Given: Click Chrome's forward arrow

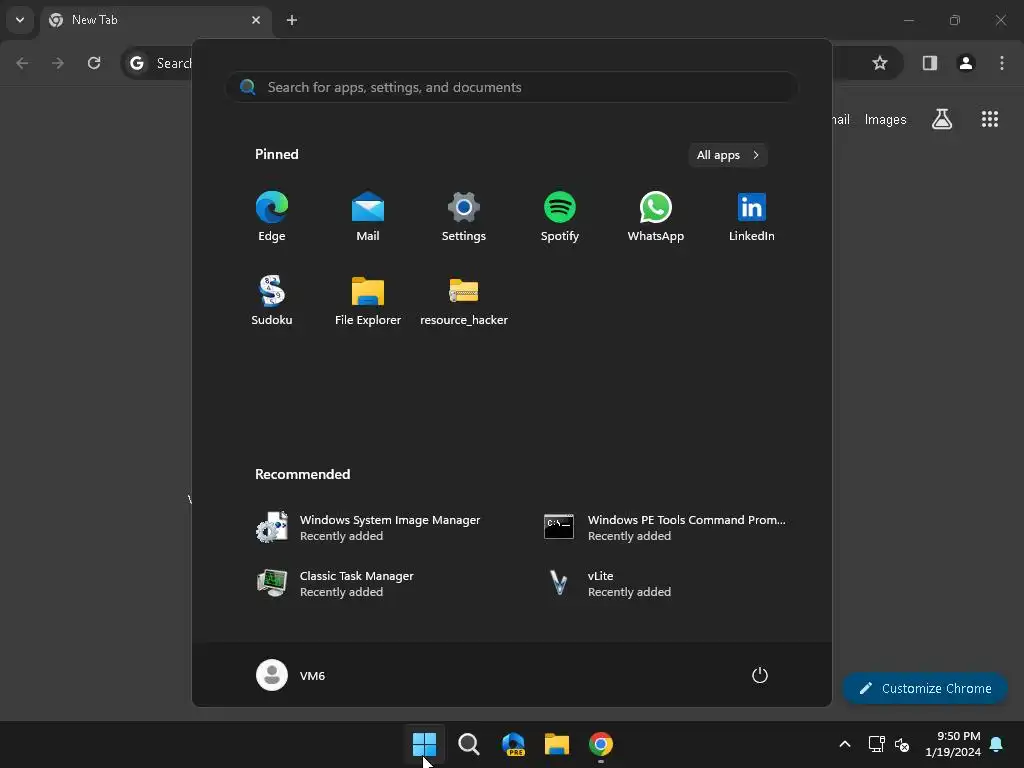Looking at the screenshot, I should click(58, 63).
